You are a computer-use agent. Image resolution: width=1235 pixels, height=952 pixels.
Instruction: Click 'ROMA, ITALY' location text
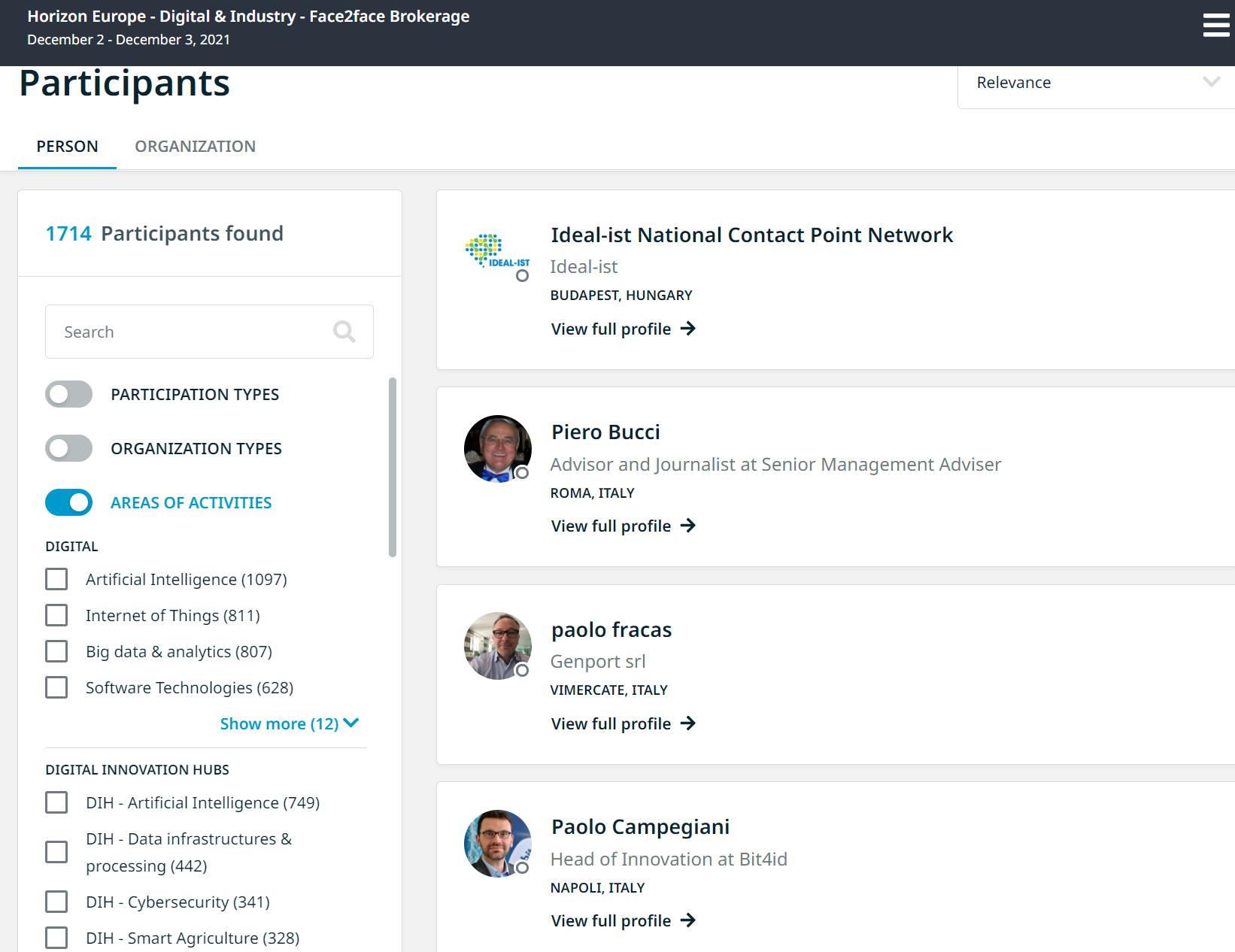[x=593, y=493]
